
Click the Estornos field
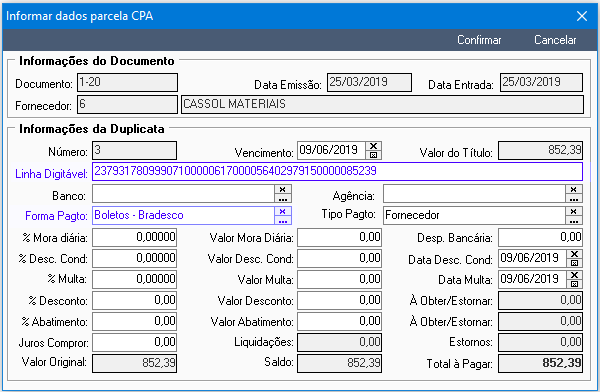pos(540,342)
